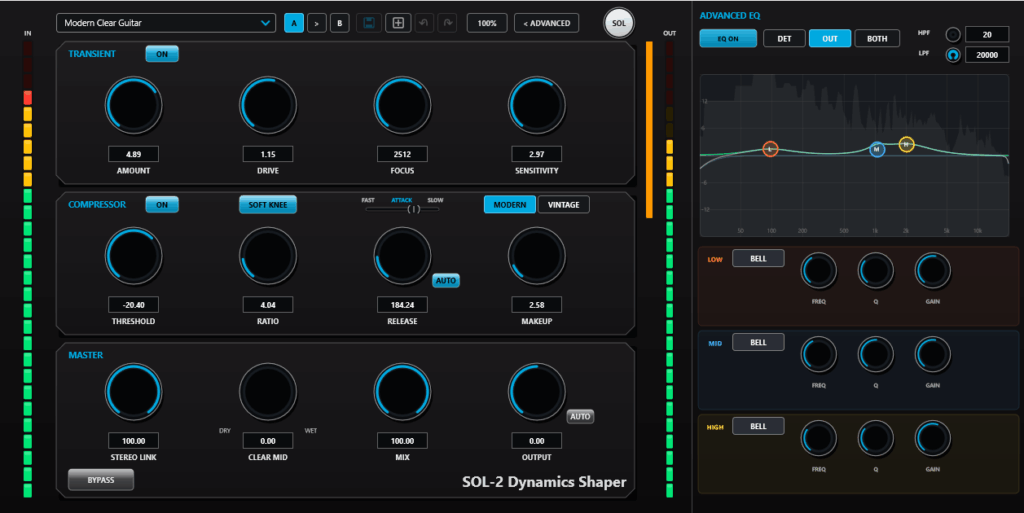The height and width of the screenshot is (513, 1024).
Task: Toggle the EQ ON button
Action: (x=728, y=39)
